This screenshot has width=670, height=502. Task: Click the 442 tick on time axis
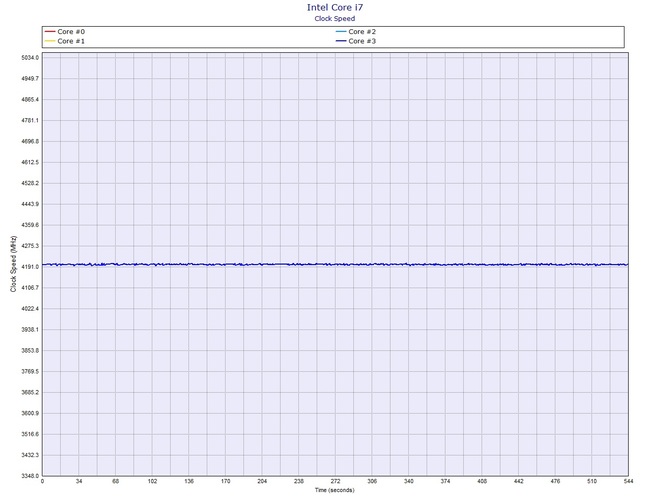[x=518, y=481]
